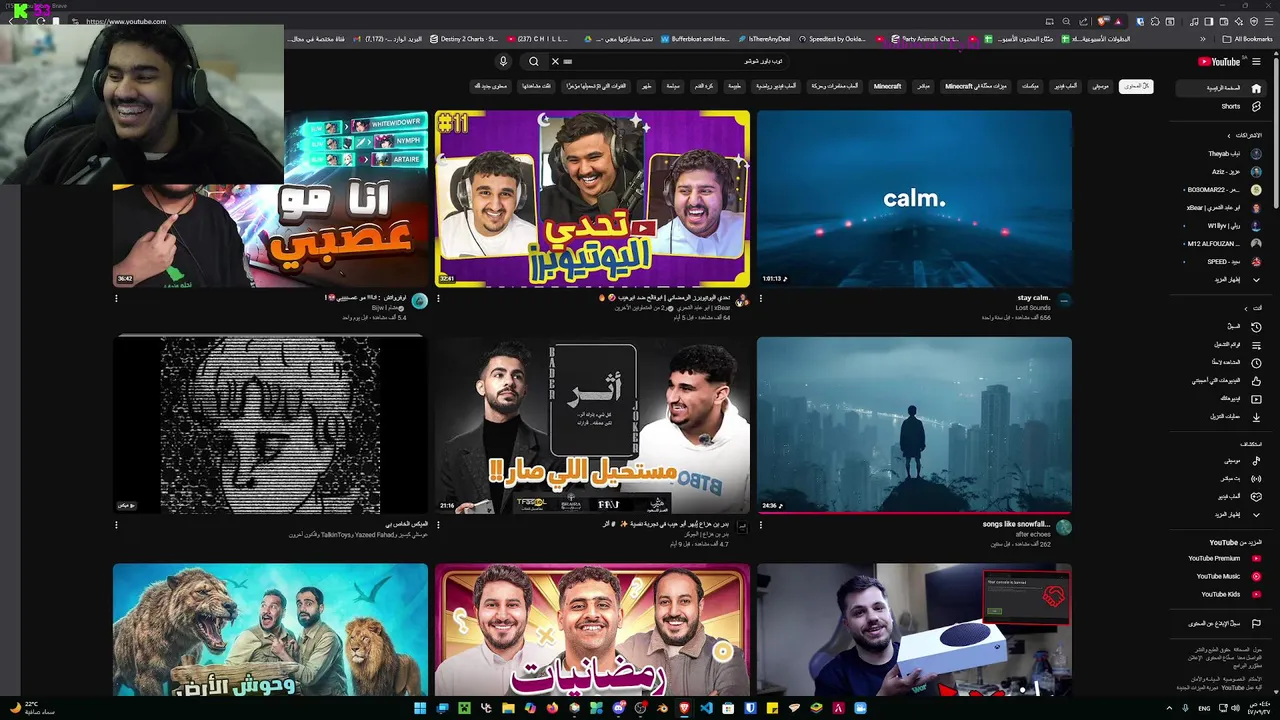Image resolution: width=1280 pixels, height=720 pixels.
Task: Select the Live filter chip
Action: click(923, 86)
